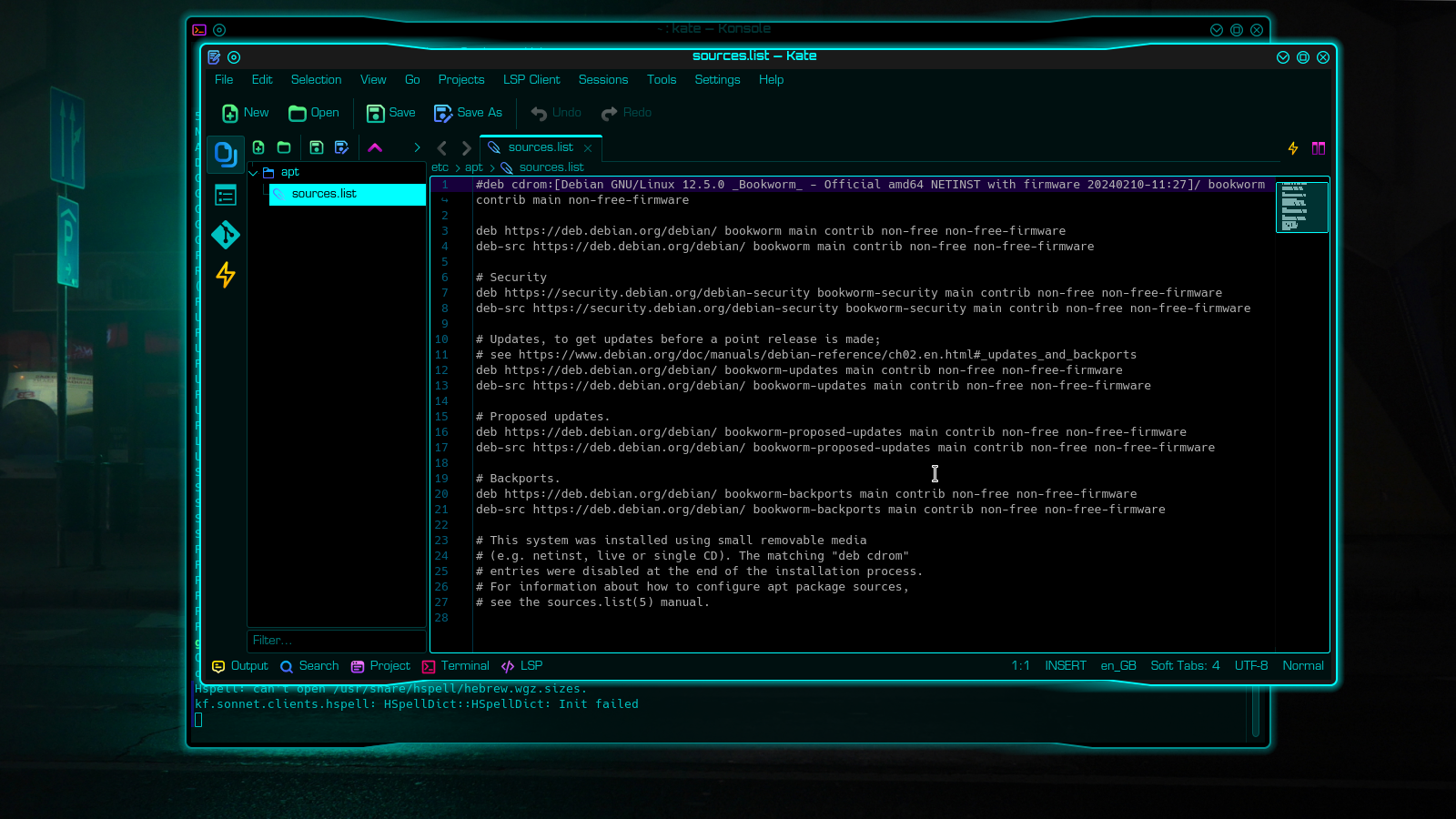The height and width of the screenshot is (819, 1456).
Task: Click save-as icon in Documents panel toolbar
Action: click(x=342, y=147)
